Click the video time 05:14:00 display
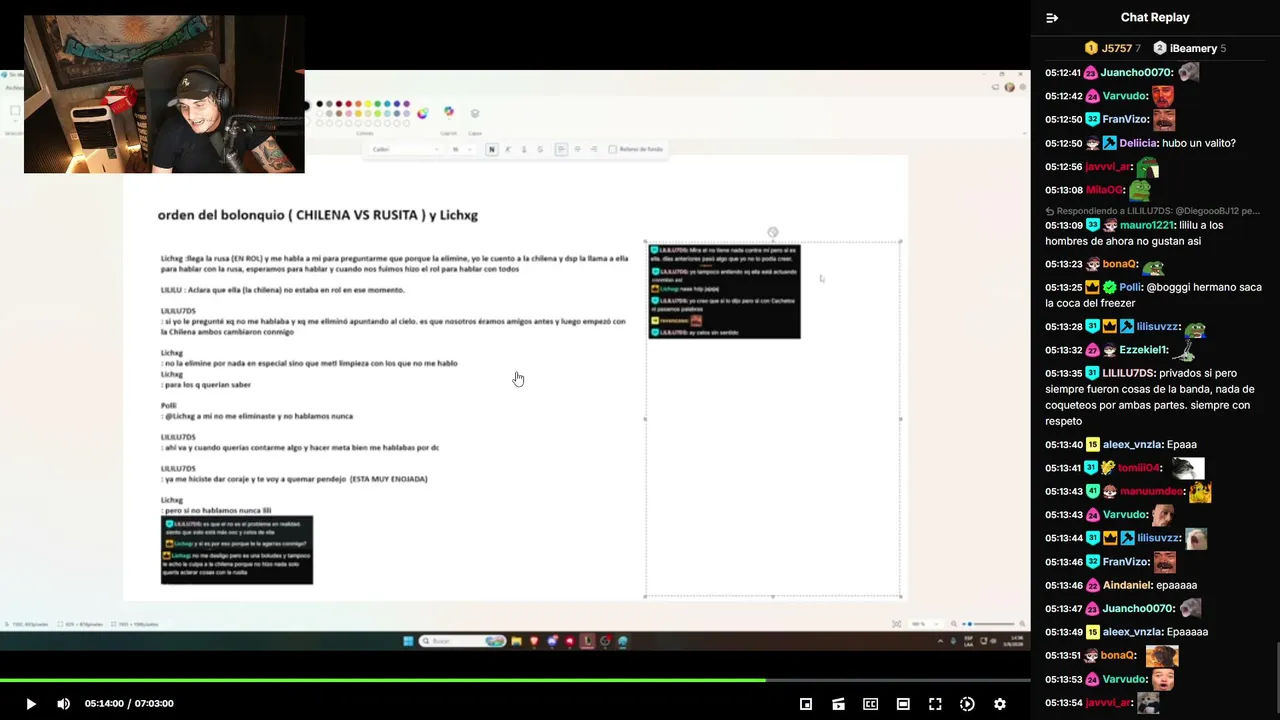The height and width of the screenshot is (720, 1280). tap(104, 704)
